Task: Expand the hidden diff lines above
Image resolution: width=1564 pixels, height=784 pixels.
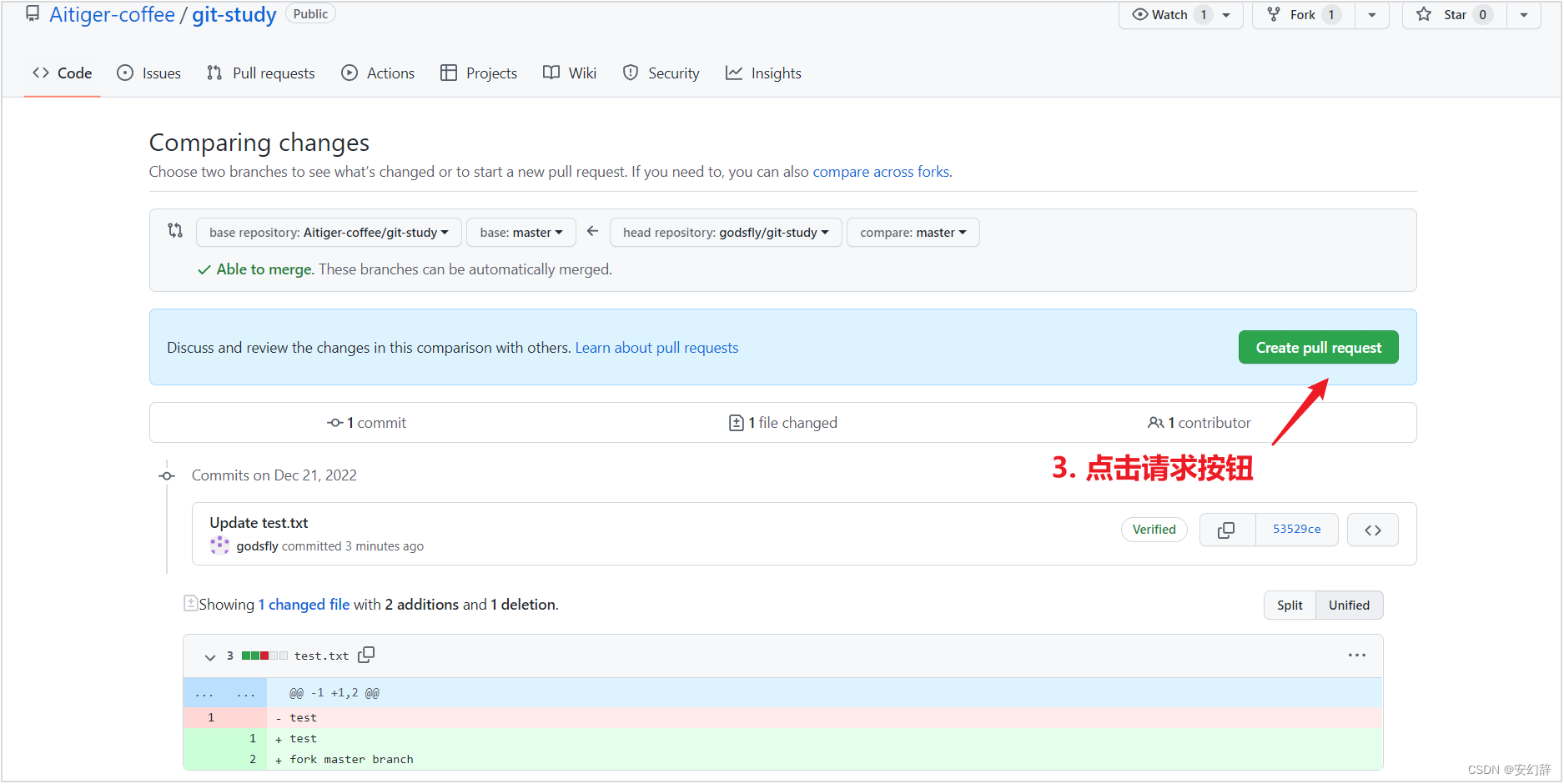Action: tap(225, 693)
